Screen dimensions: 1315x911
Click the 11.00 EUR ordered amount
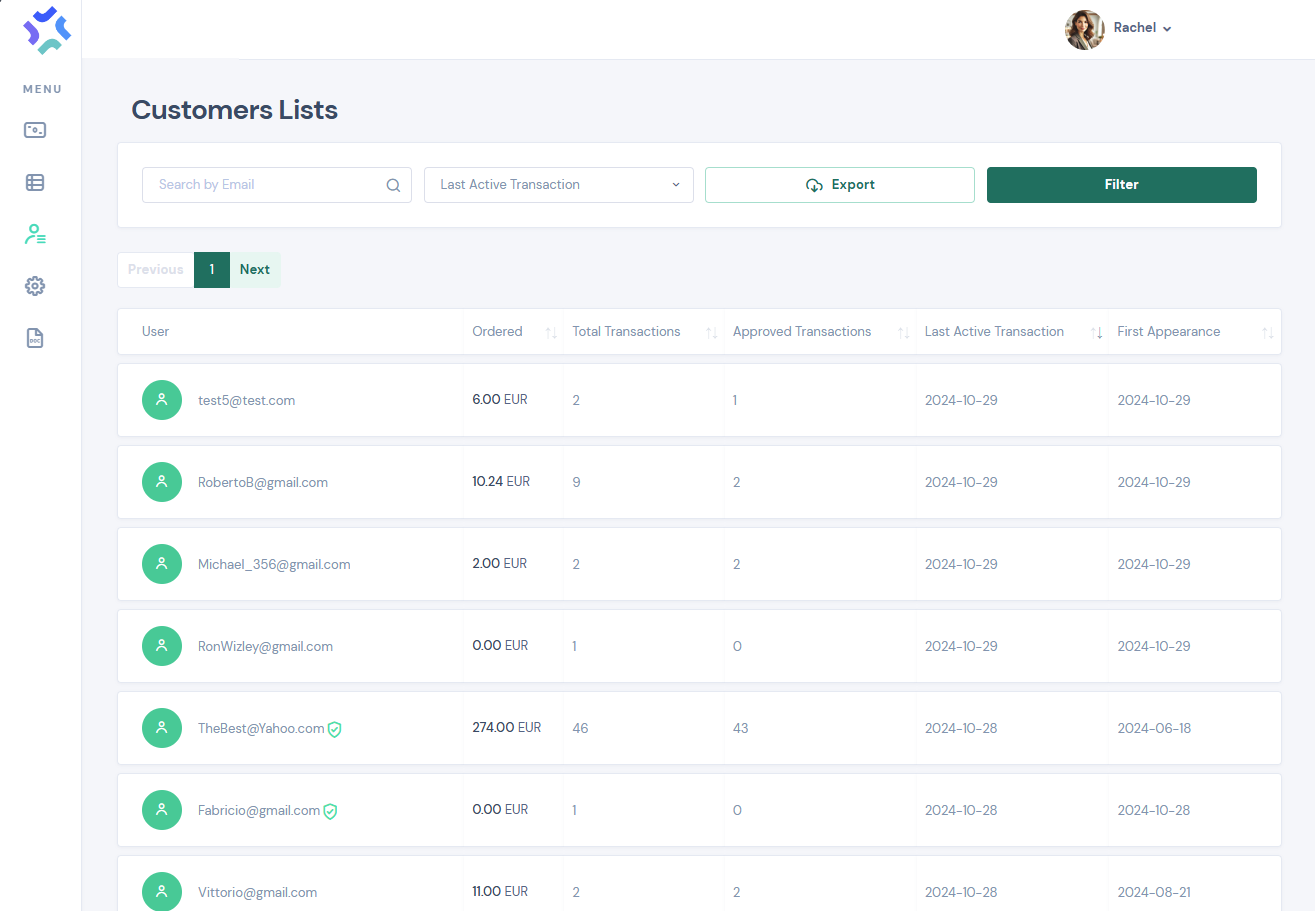(500, 892)
